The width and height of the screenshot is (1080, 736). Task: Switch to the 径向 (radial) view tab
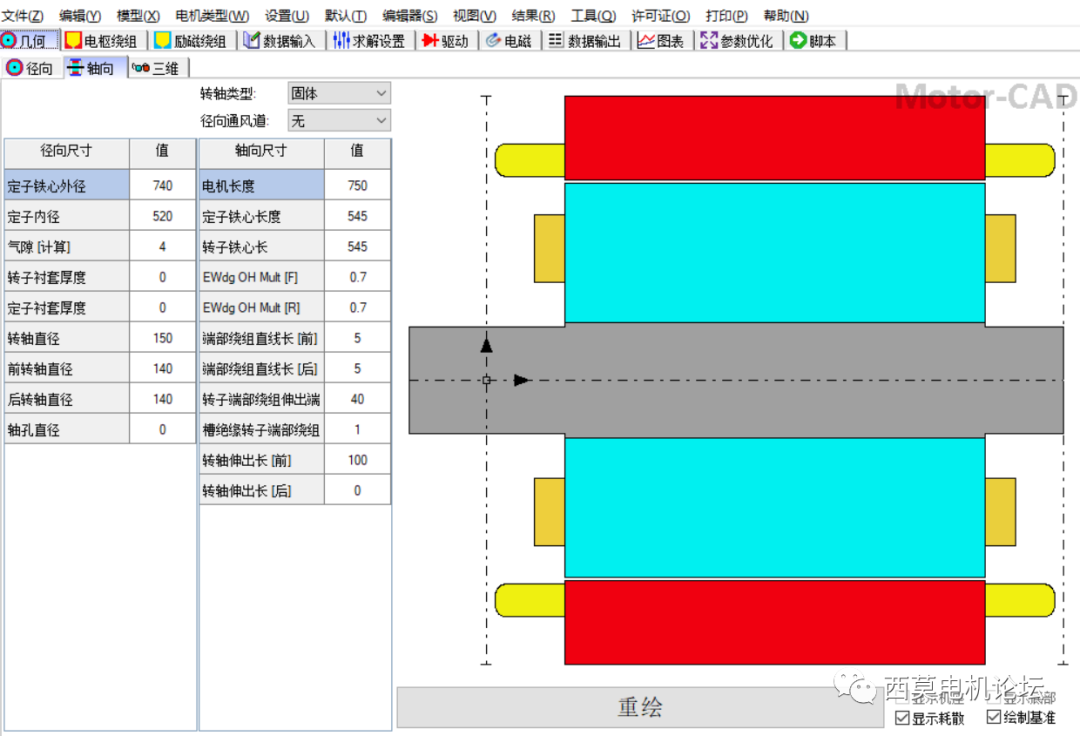(31, 67)
